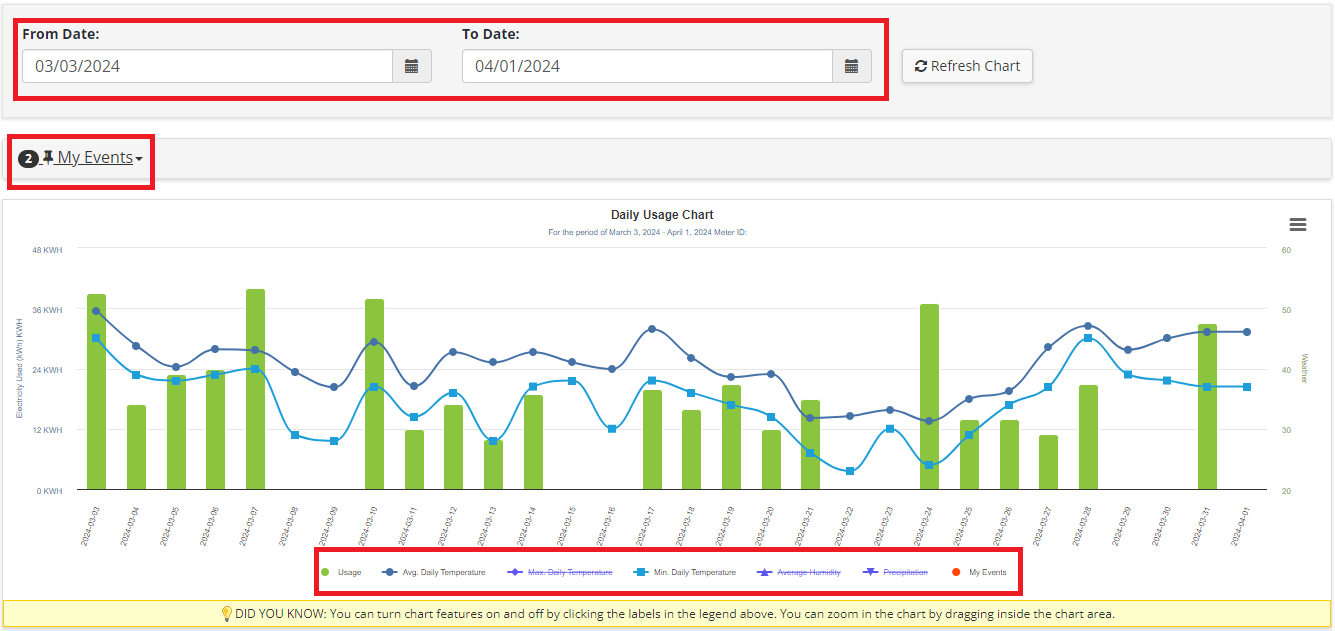Open the From Date calendar picker icon
Screen dimensions: 1335x631
(411, 66)
